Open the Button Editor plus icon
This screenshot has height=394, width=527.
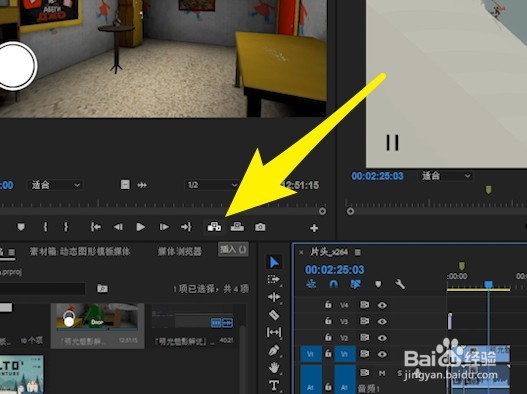(x=314, y=228)
